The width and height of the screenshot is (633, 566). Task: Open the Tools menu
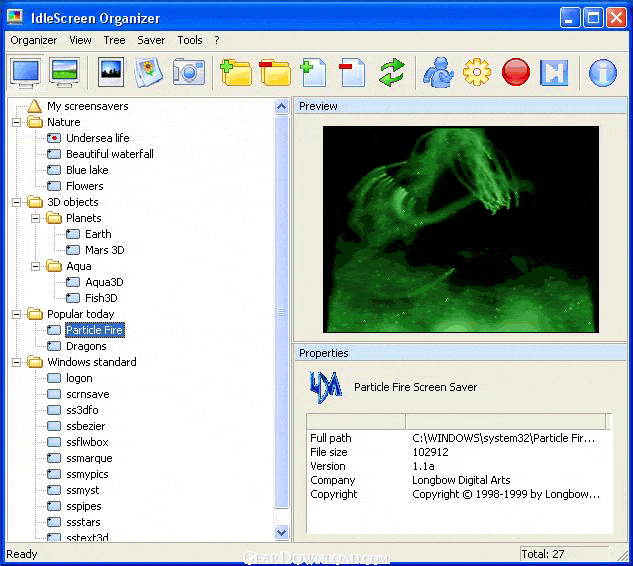(190, 40)
